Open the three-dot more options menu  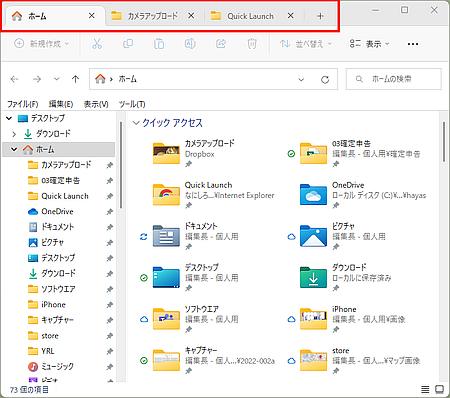[x=413, y=44]
